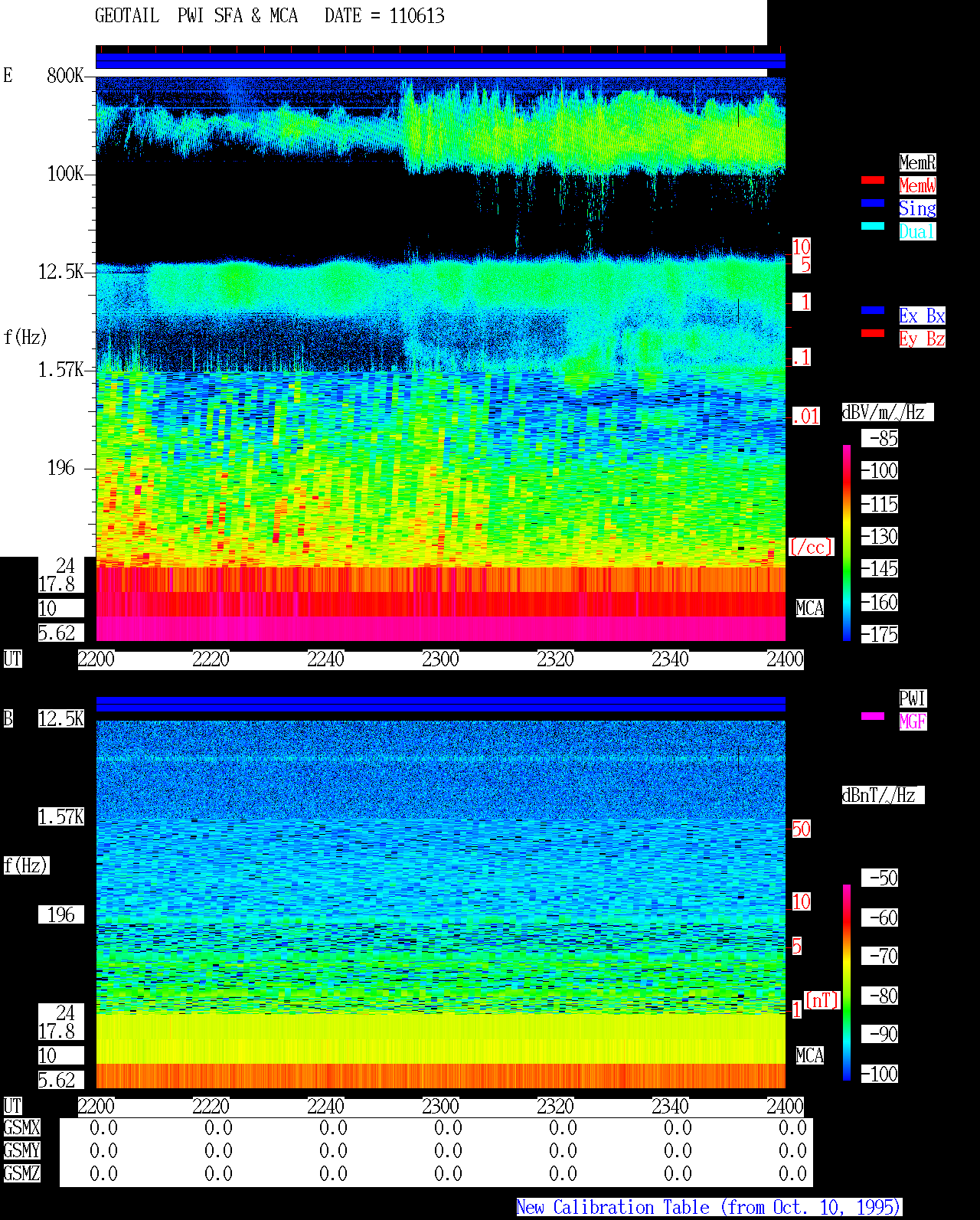The width and height of the screenshot is (980, 1220).
Task: Click the lower panel MCA label
Action: (x=809, y=1056)
